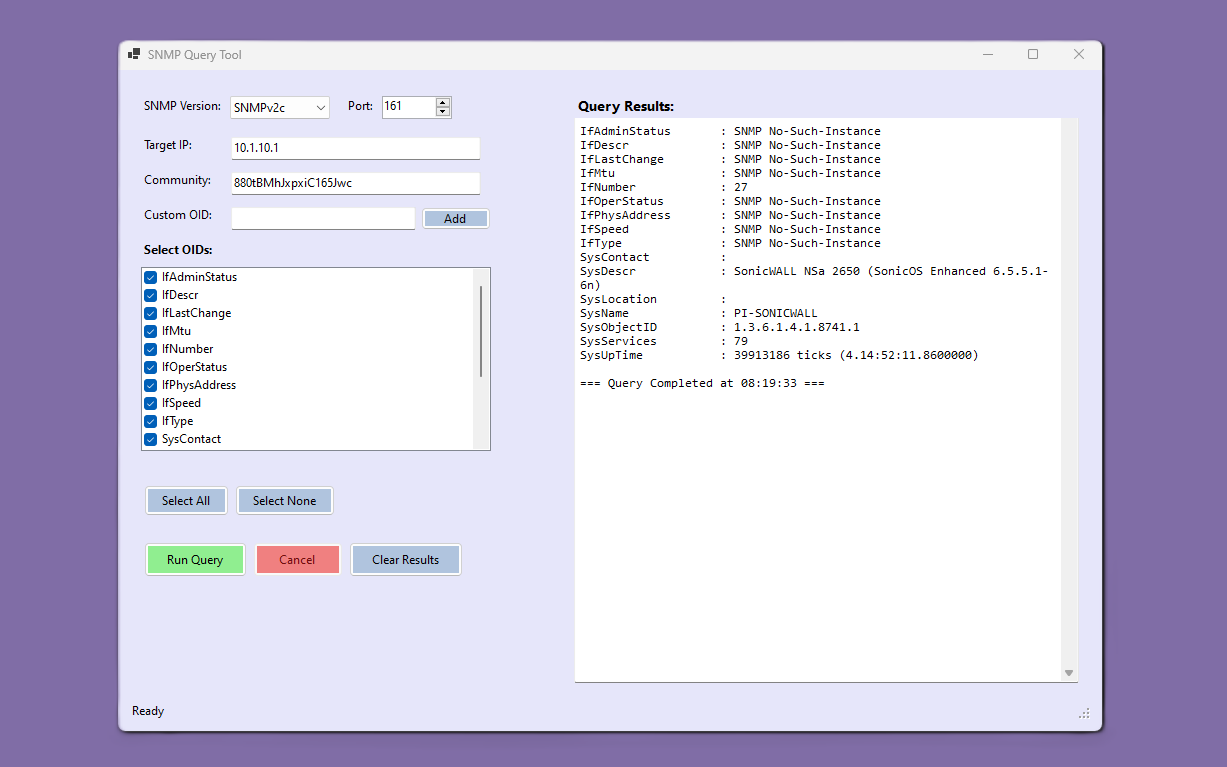Close the SNMP Query Tool window

point(1079,55)
